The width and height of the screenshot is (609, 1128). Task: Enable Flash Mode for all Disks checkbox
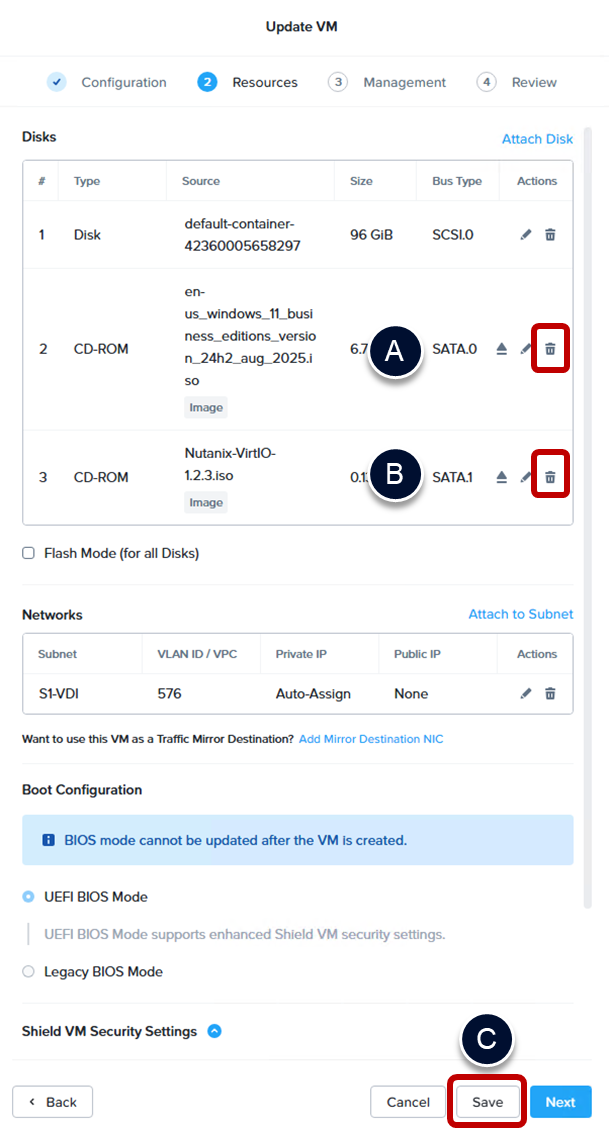click(x=29, y=553)
